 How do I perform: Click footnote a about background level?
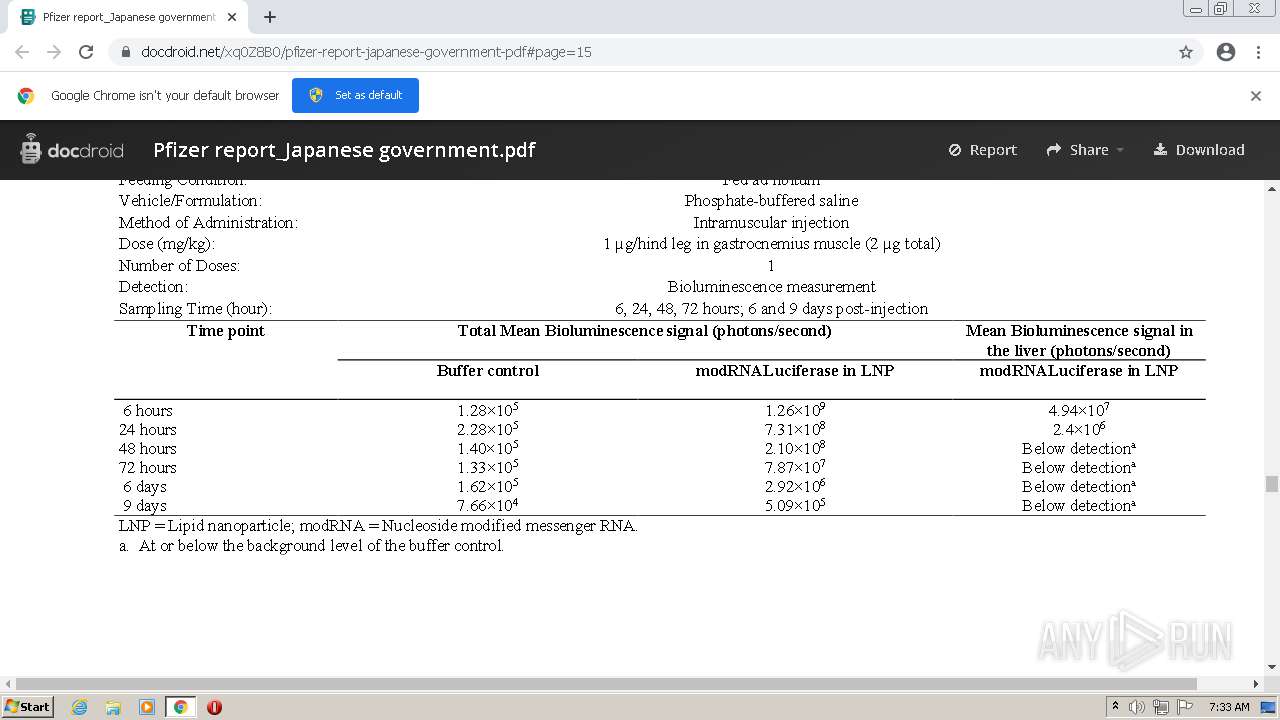pyautogui.click(x=311, y=546)
